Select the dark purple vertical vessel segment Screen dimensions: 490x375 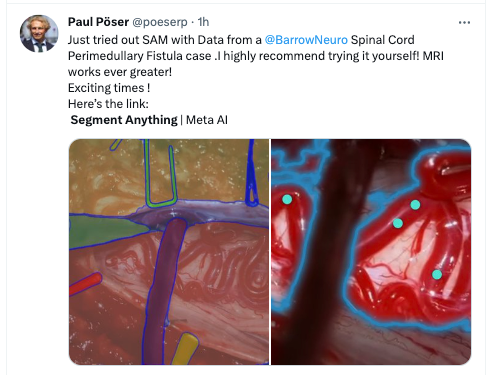point(163,290)
